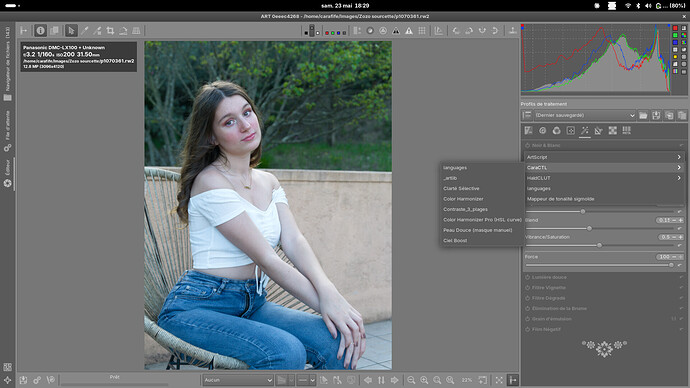The height and width of the screenshot is (388, 690).
Task: Toggle fullscreen from bottom bar
Action: 499,380
